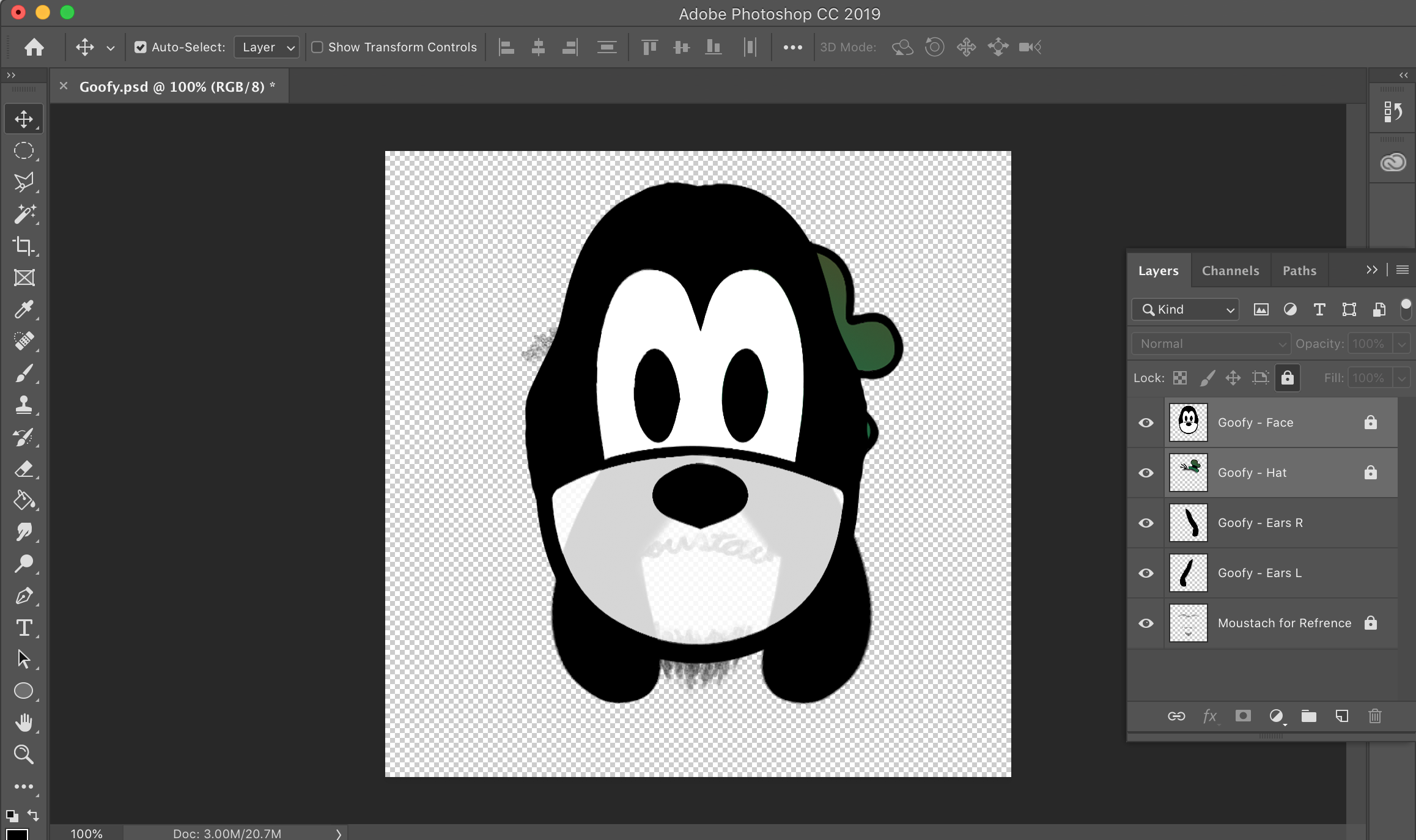Image resolution: width=1416 pixels, height=840 pixels.
Task: Select the Brush tool
Action: tap(24, 373)
